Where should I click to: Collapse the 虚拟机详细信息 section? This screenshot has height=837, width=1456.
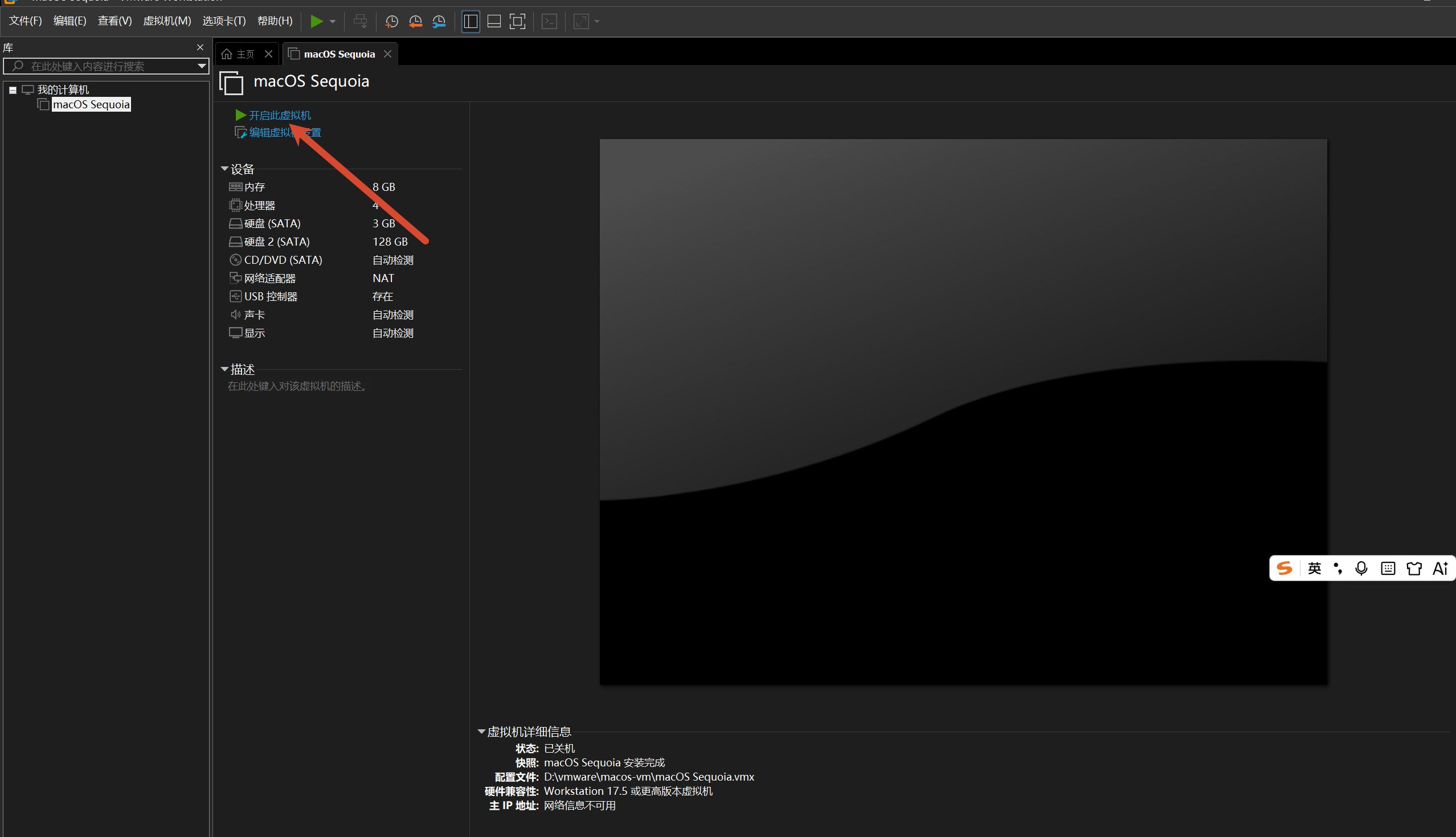point(481,731)
